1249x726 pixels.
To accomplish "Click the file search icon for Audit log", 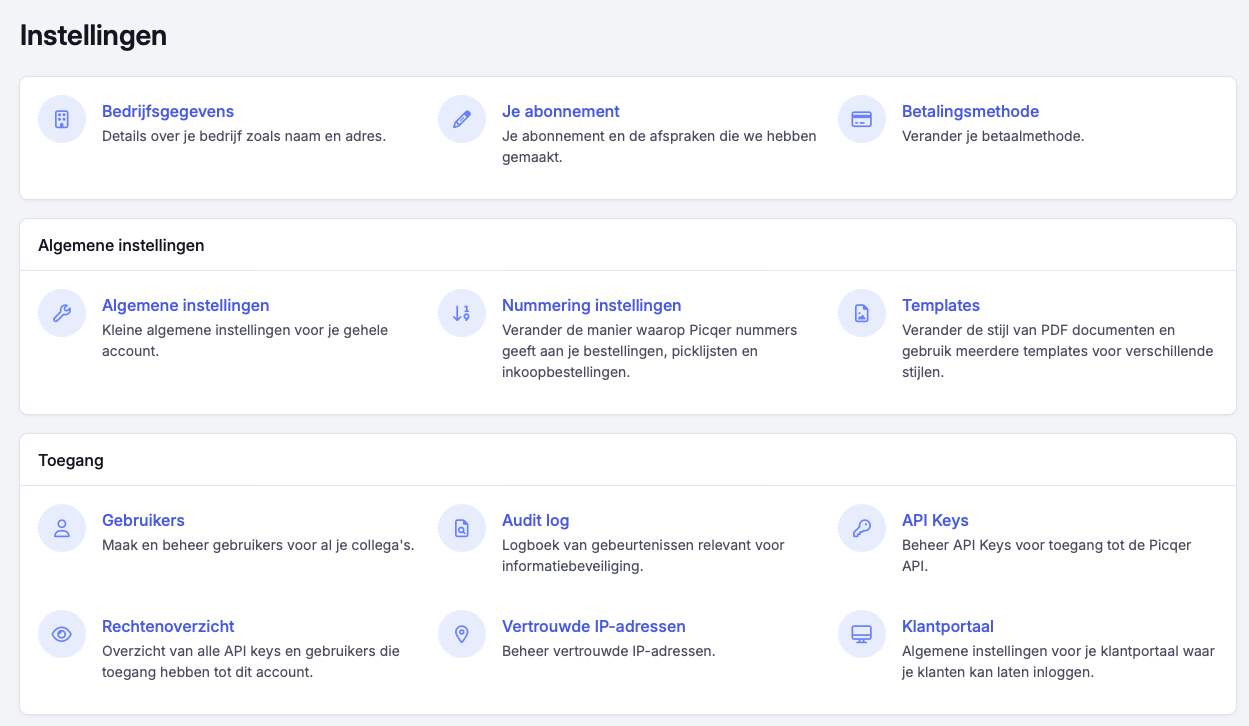I will click(x=462, y=528).
